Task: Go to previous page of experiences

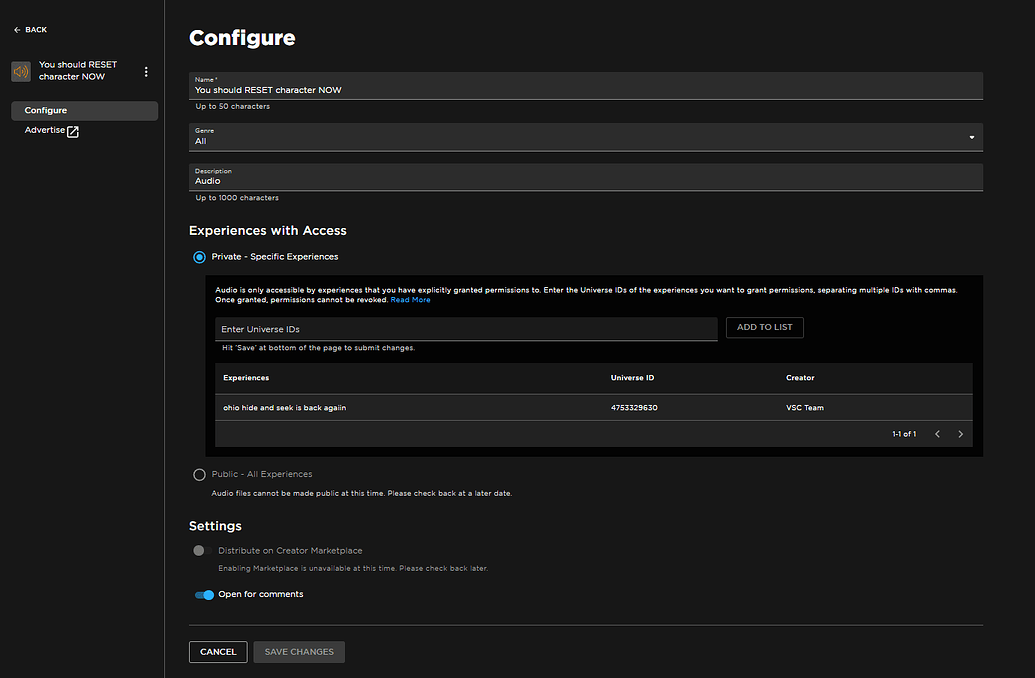Action: pyautogui.click(x=937, y=434)
